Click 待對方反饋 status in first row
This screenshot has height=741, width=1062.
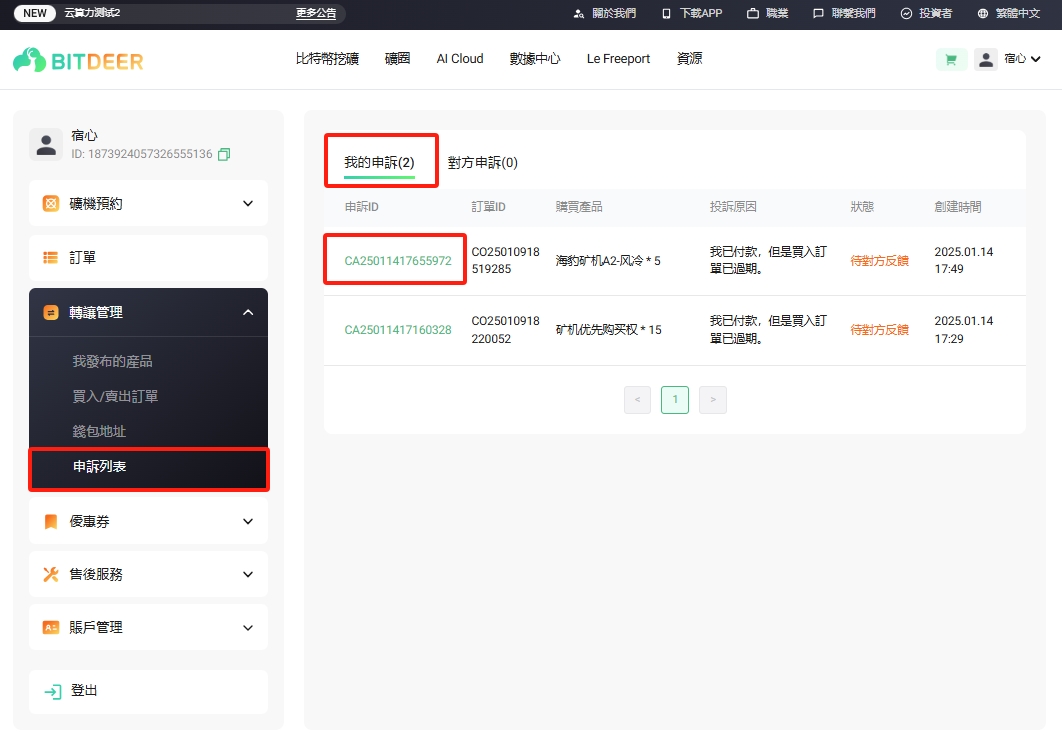[879, 261]
